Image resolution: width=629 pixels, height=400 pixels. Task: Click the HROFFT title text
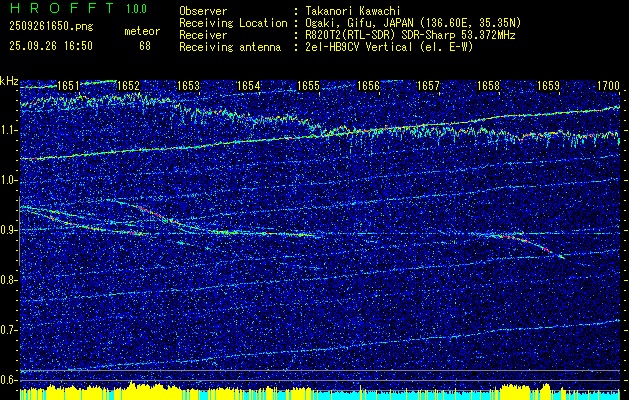click(x=58, y=9)
